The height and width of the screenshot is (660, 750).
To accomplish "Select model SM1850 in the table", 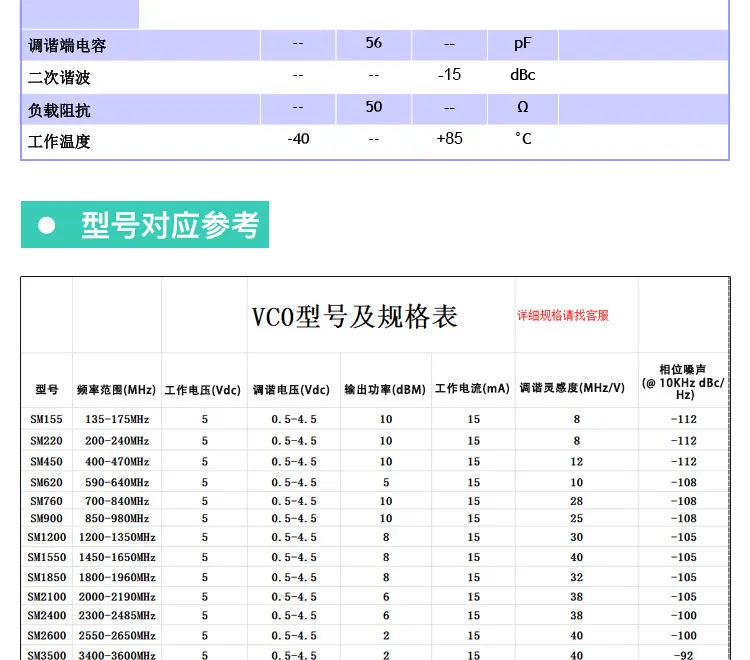I will coord(46,578).
